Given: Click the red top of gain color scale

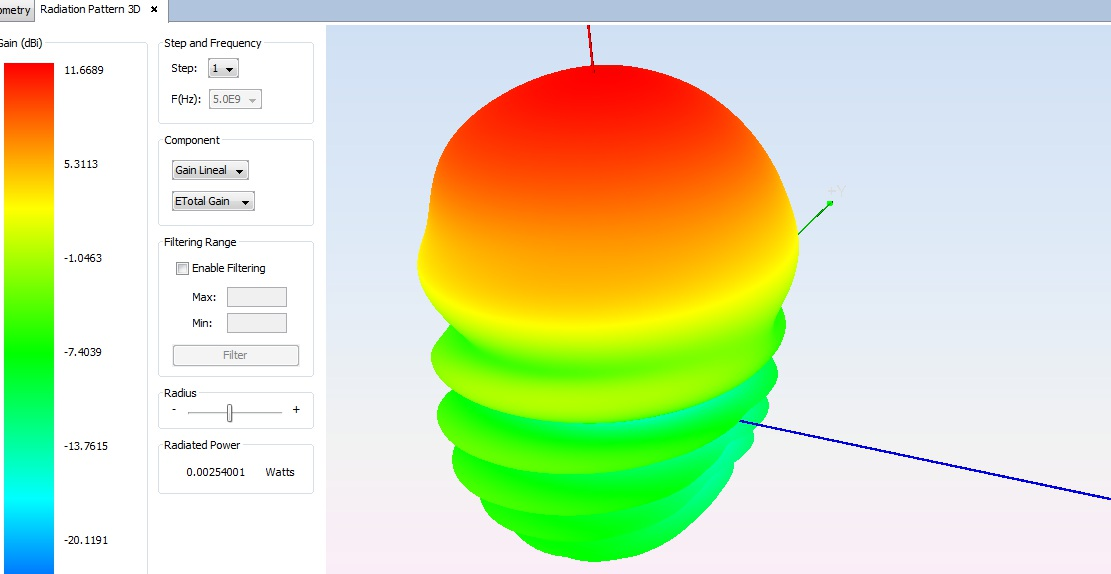Looking at the screenshot, I should click(28, 75).
